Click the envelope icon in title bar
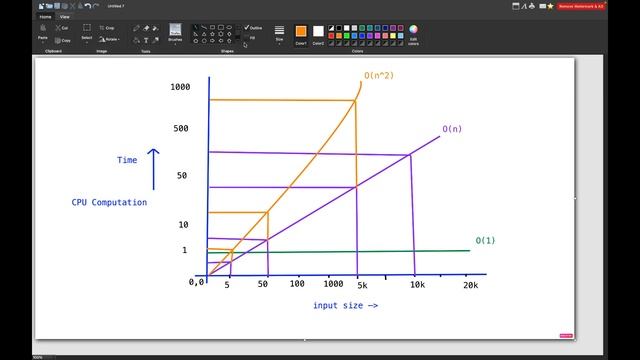The image size is (640, 360). point(542,6)
